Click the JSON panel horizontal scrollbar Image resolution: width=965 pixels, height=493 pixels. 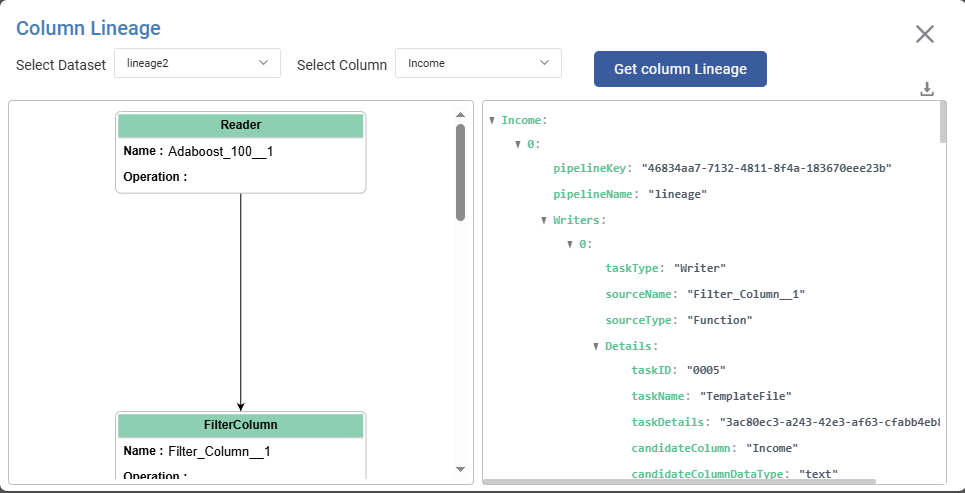680,481
